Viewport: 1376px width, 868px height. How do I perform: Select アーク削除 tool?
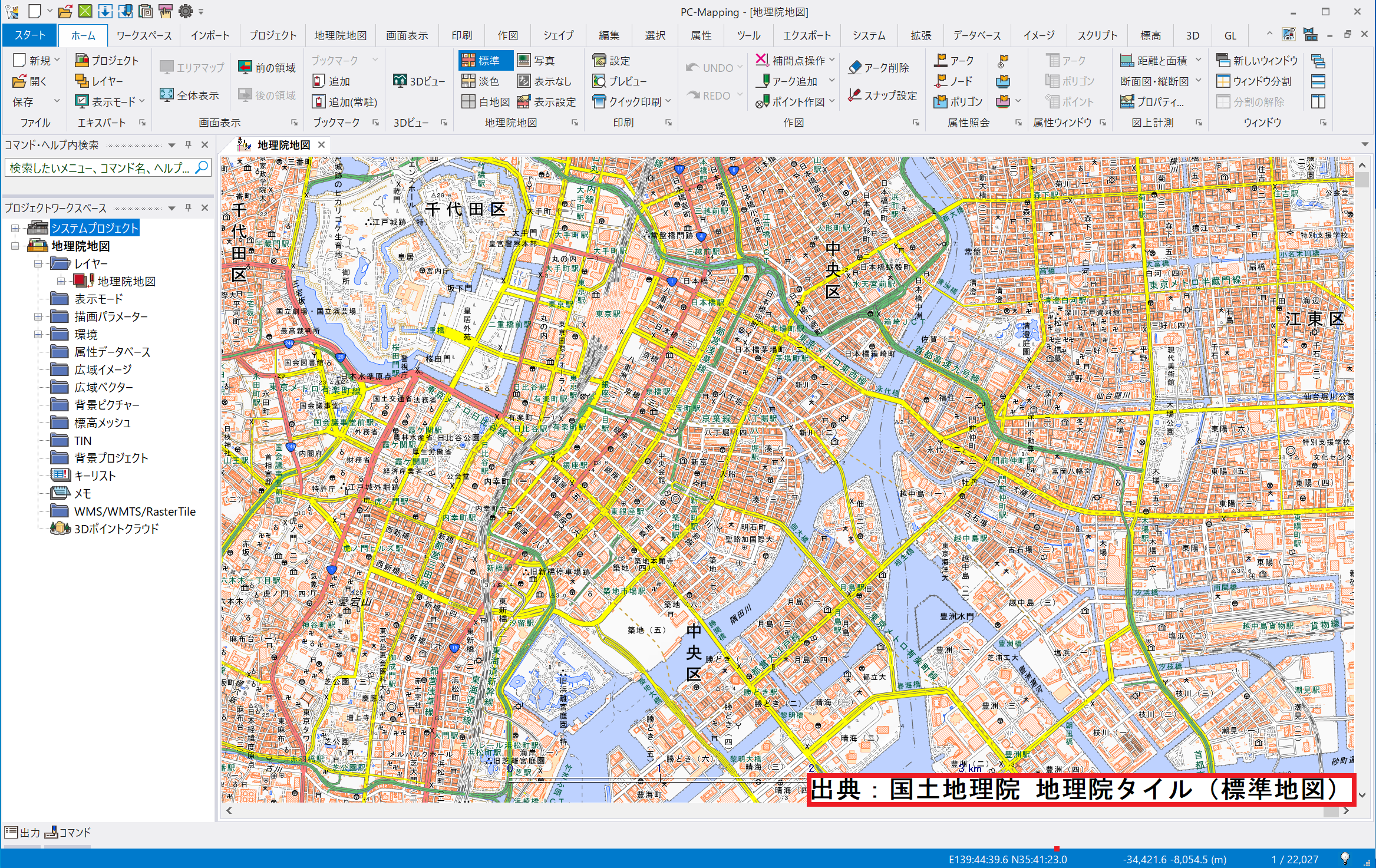pos(878,67)
